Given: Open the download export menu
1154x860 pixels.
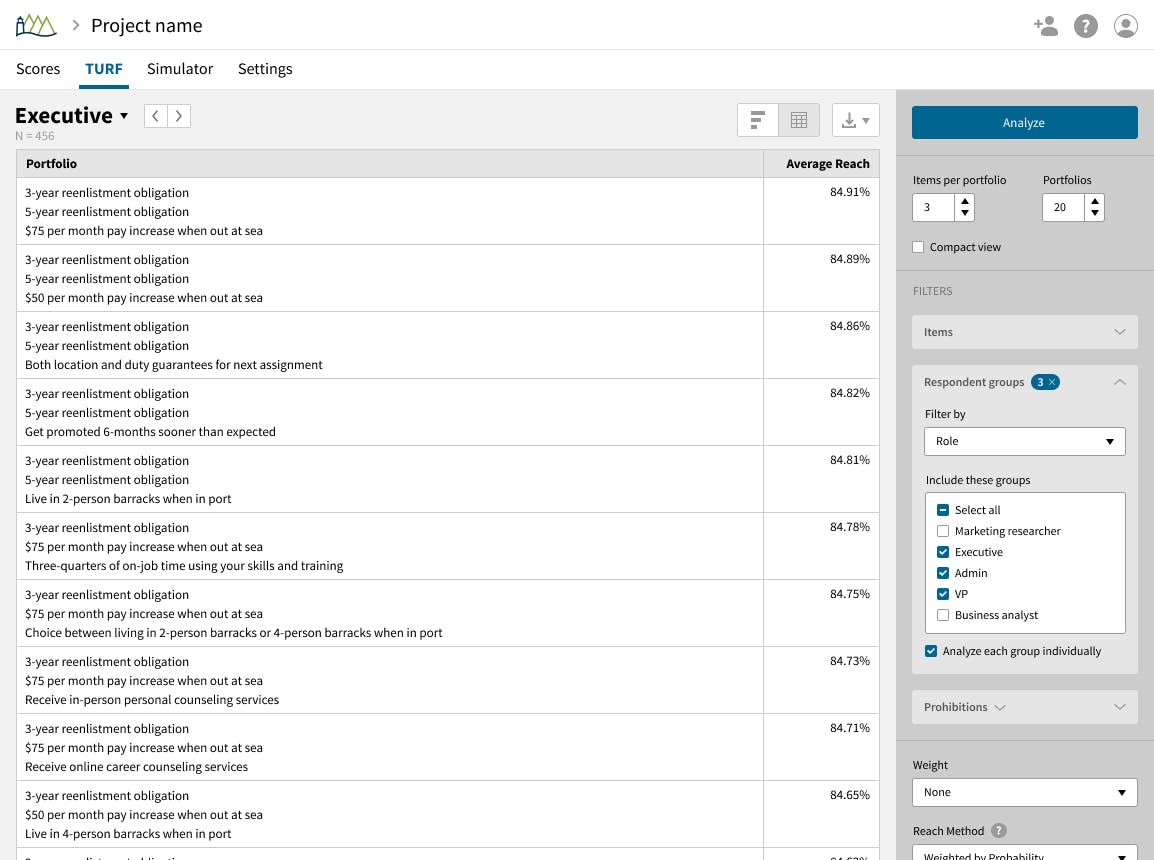Looking at the screenshot, I should pos(855,120).
